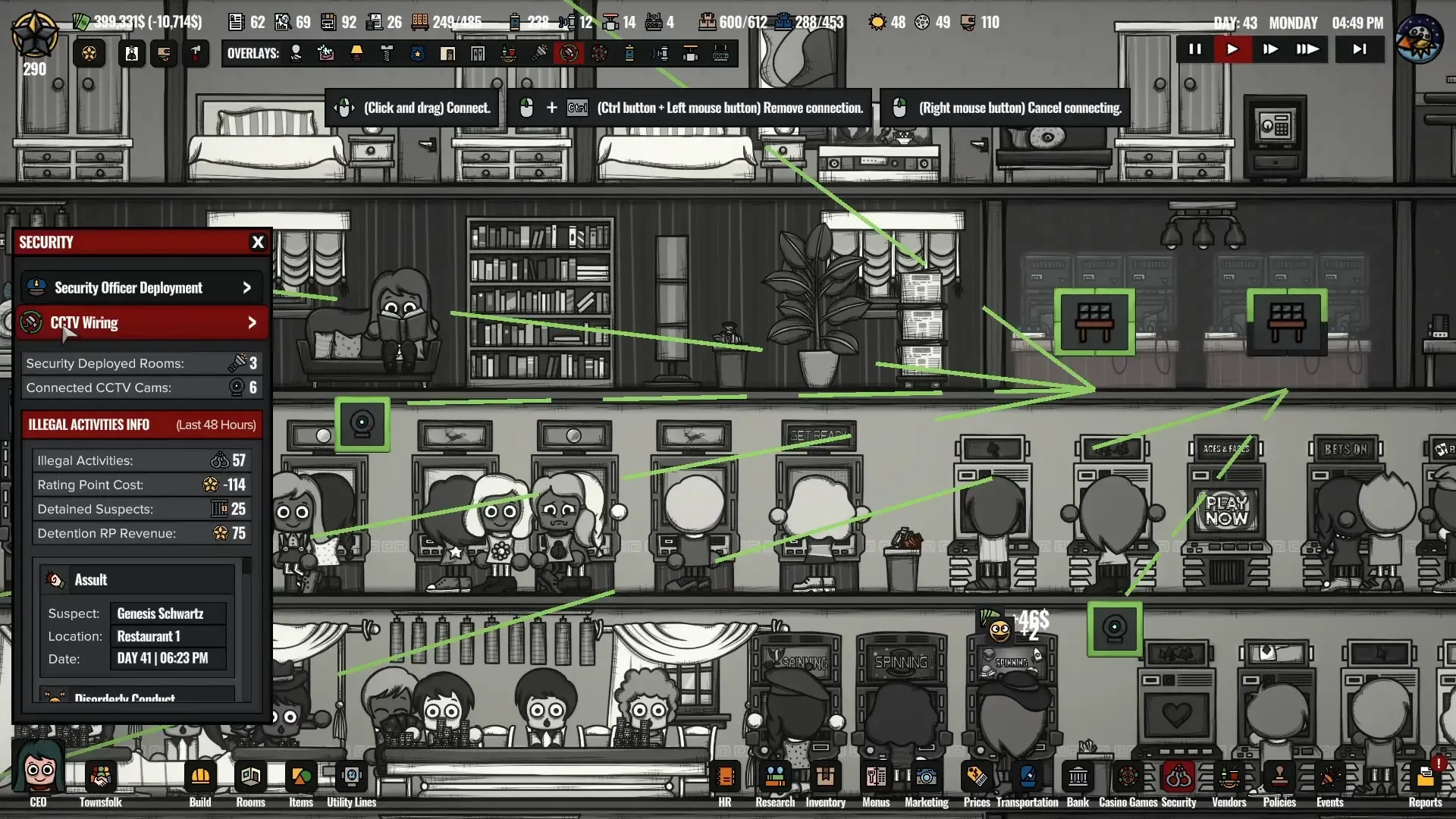1456x819 pixels.
Task: Toggle the police badge security overlay
Action: [x=417, y=53]
